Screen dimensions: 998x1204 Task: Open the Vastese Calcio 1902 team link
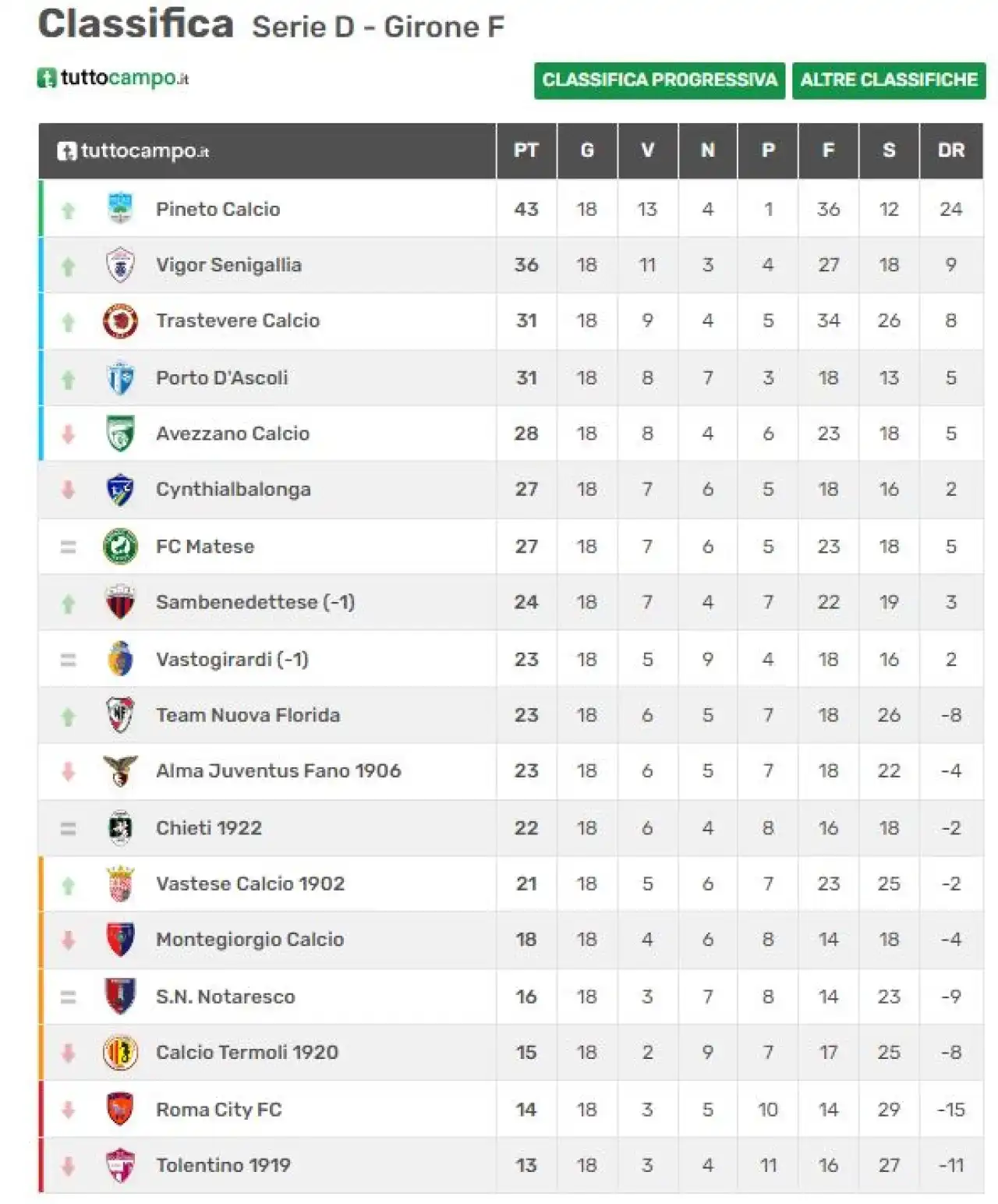pyautogui.click(x=250, y=884)
